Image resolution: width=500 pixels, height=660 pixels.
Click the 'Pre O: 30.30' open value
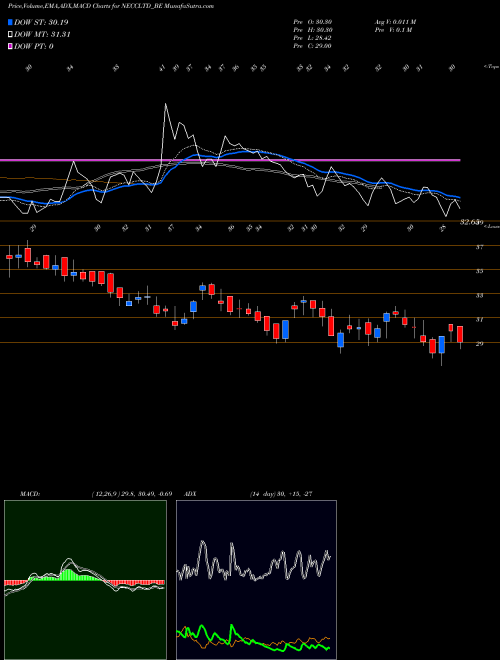click(313, 22)
